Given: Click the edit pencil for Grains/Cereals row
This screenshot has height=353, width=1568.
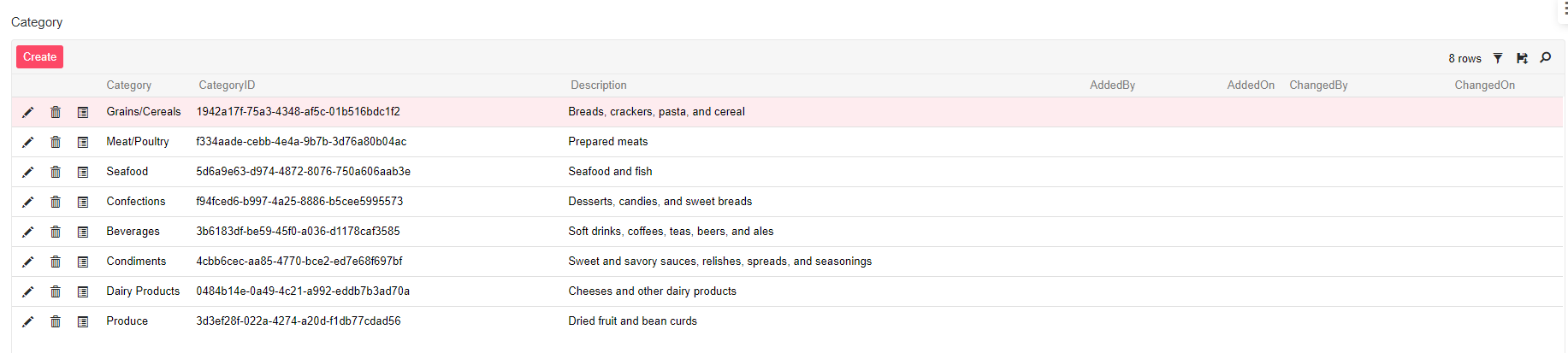Looking at the screenshot, I should (28, 112).
